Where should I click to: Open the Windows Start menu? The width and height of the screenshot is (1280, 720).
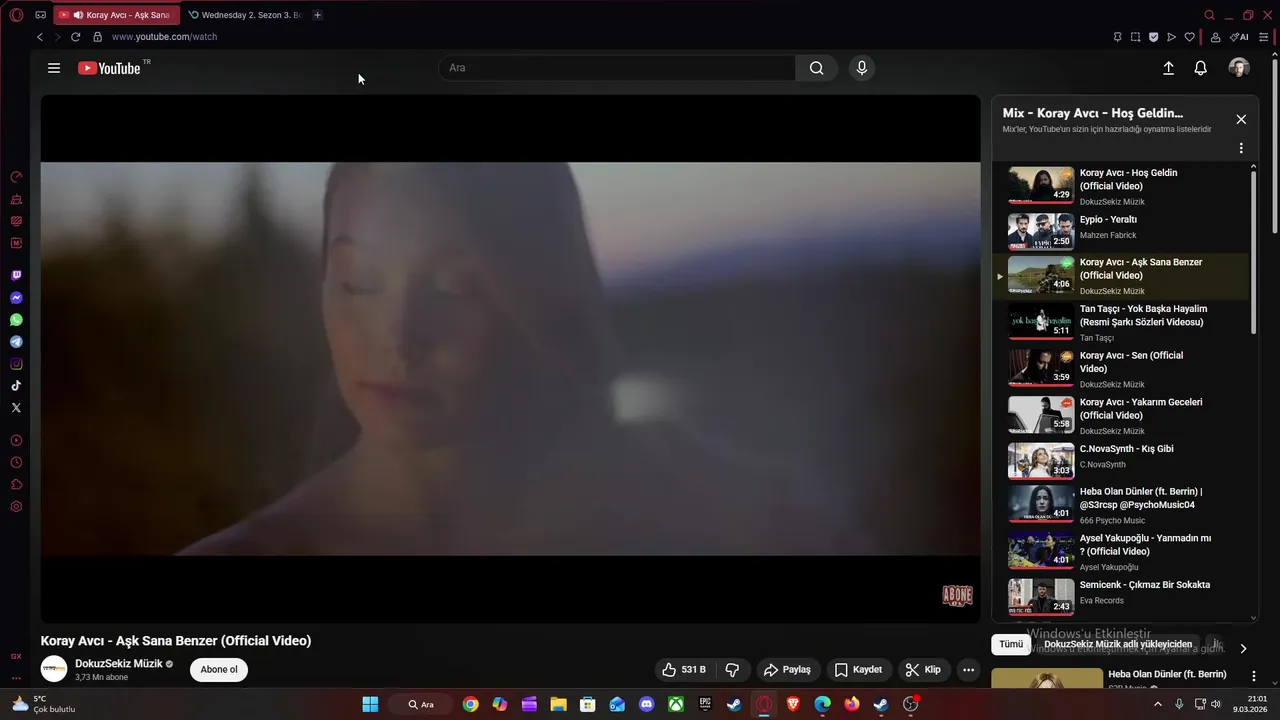coord(370,704)
